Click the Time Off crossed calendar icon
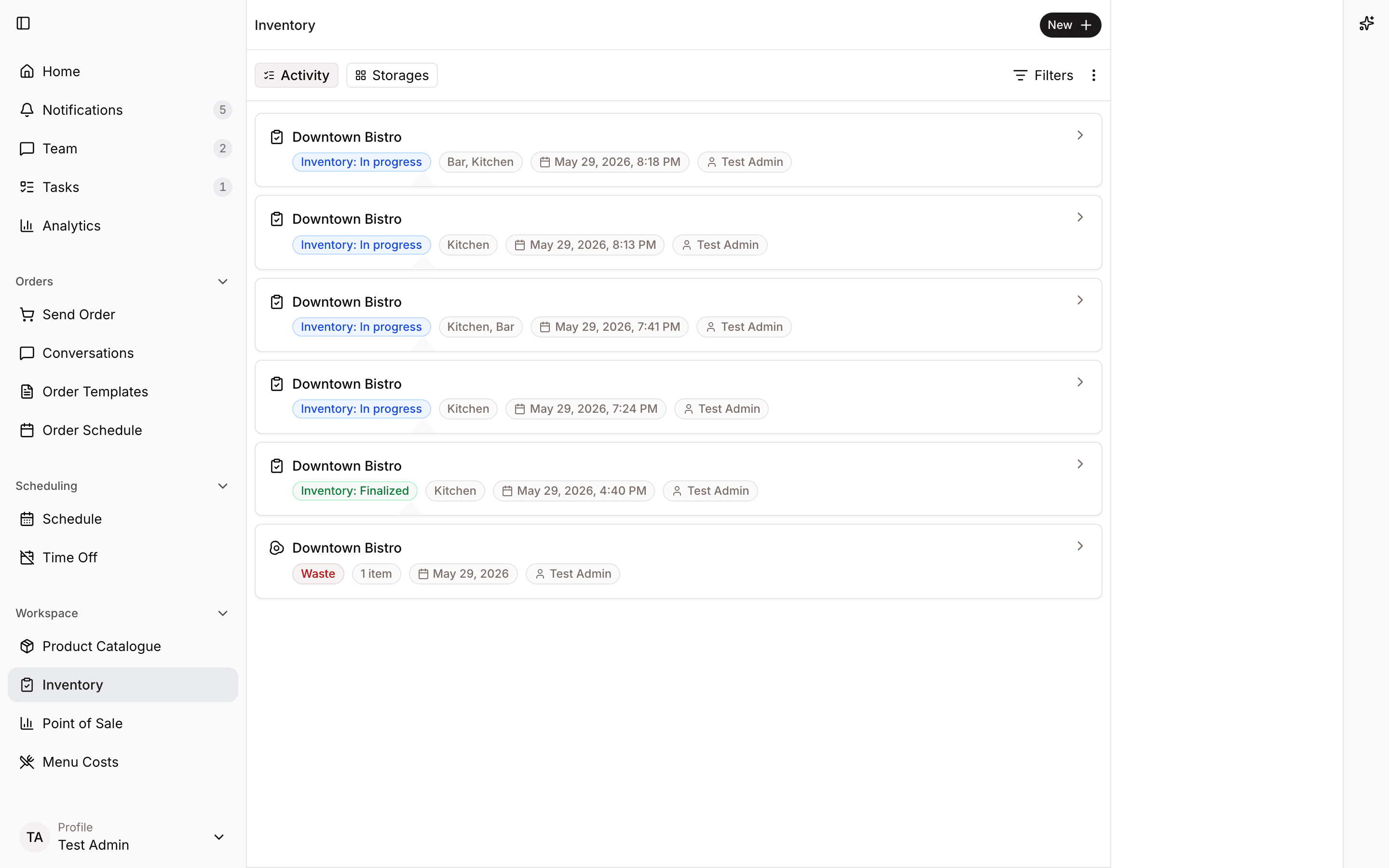Viewport: 1389px width, 868px height. [27, 557]
